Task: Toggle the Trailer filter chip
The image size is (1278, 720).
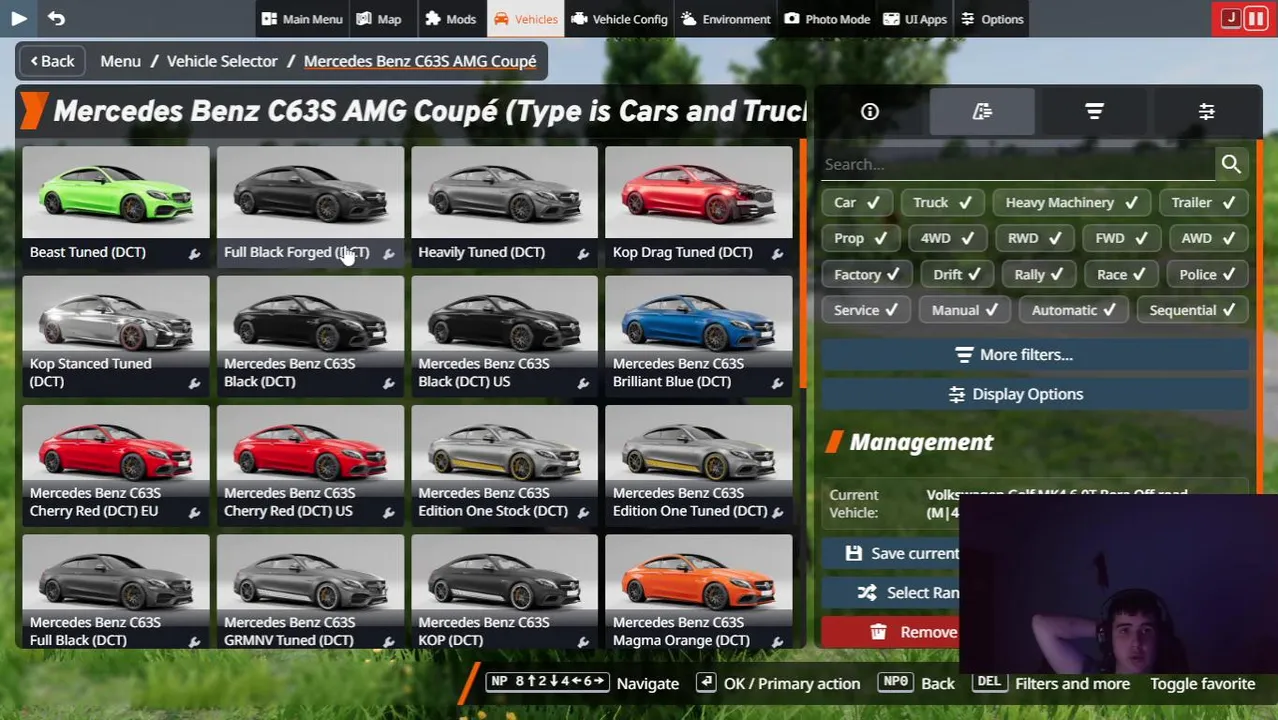Action: [1203, 202]
